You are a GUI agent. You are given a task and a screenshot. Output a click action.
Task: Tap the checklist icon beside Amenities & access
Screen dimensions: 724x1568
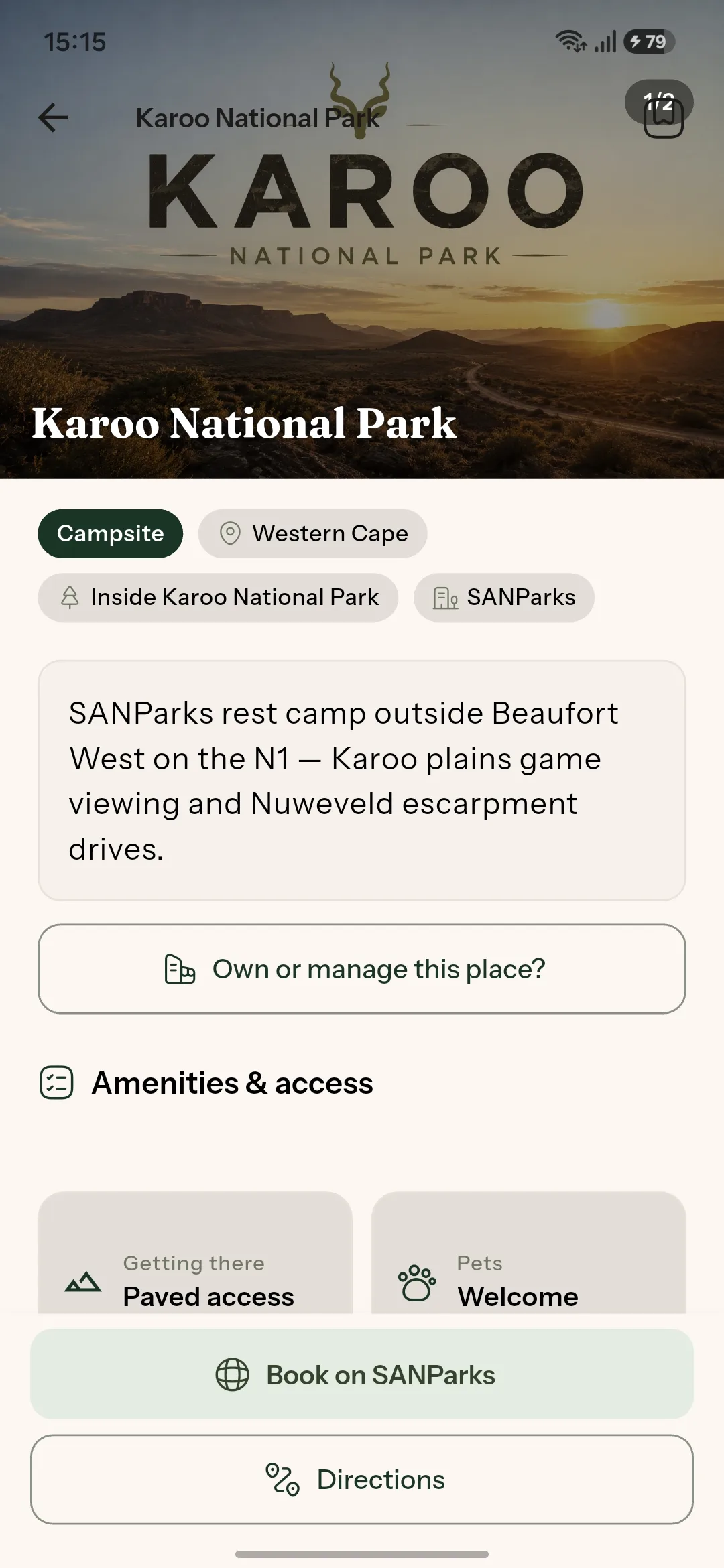point(56,1083)
